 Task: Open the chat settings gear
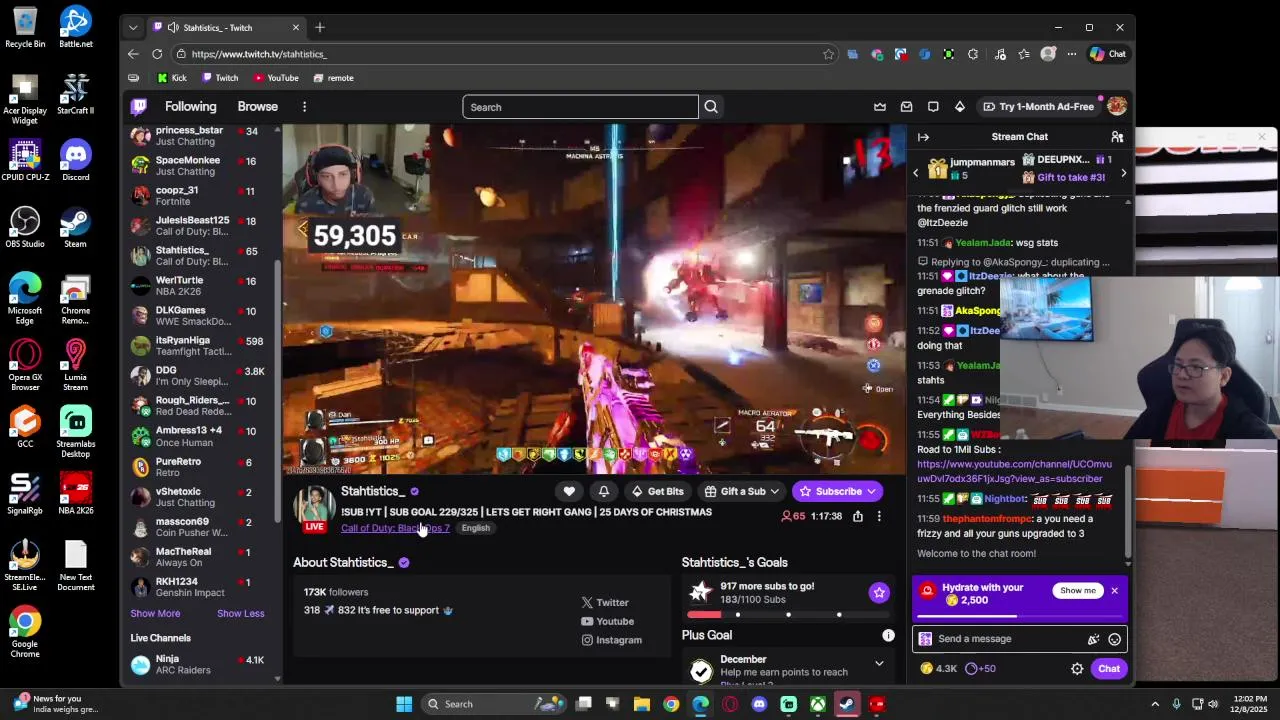1077,669
